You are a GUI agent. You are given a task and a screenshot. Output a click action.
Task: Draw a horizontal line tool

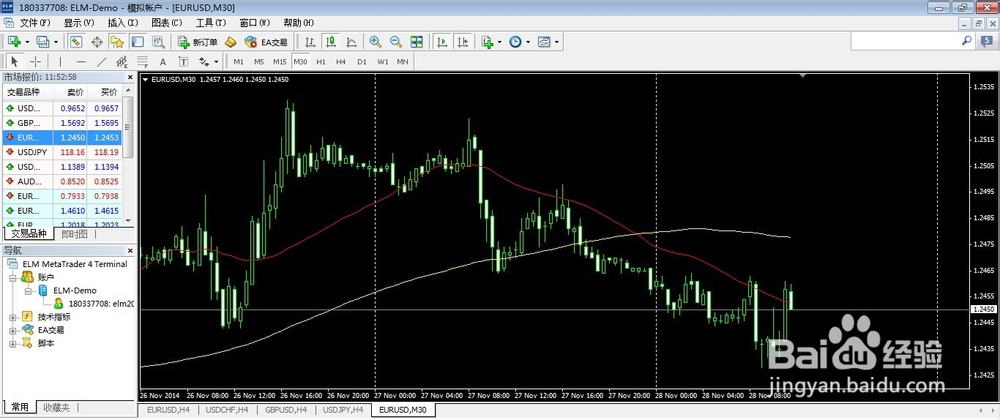point(81,62)
